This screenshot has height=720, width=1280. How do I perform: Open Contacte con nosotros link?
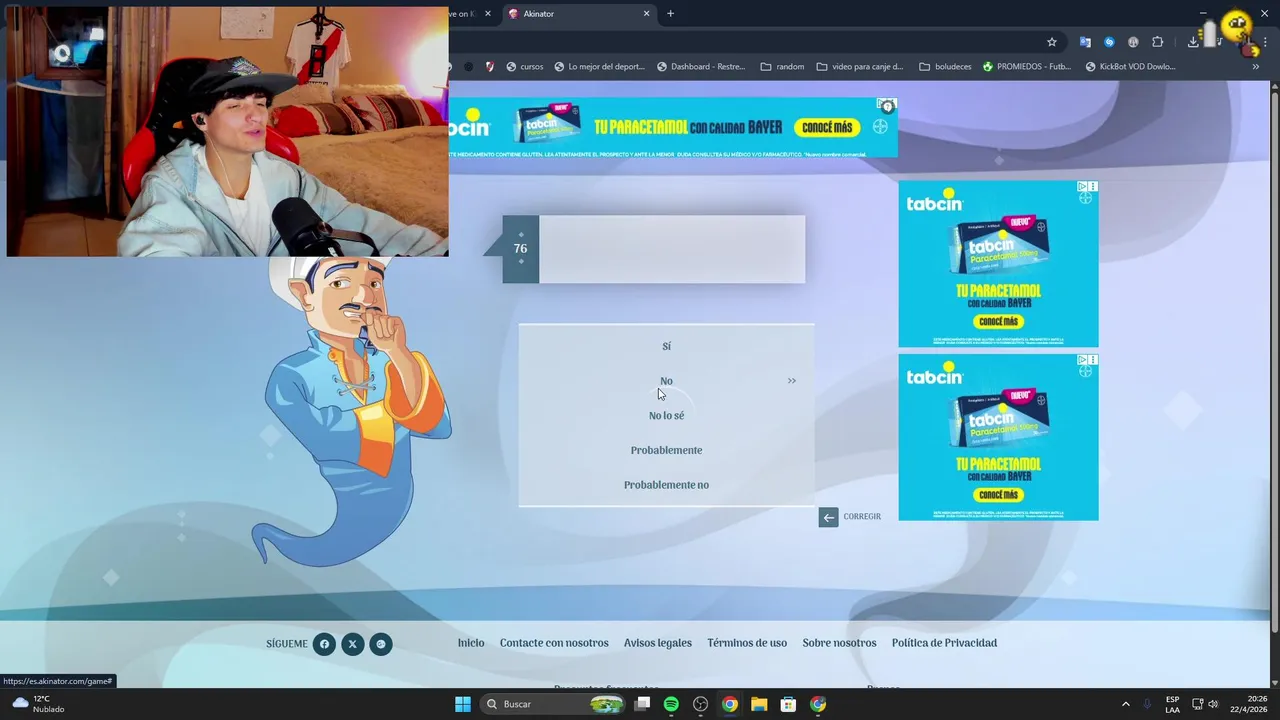(x=554, y=643)
